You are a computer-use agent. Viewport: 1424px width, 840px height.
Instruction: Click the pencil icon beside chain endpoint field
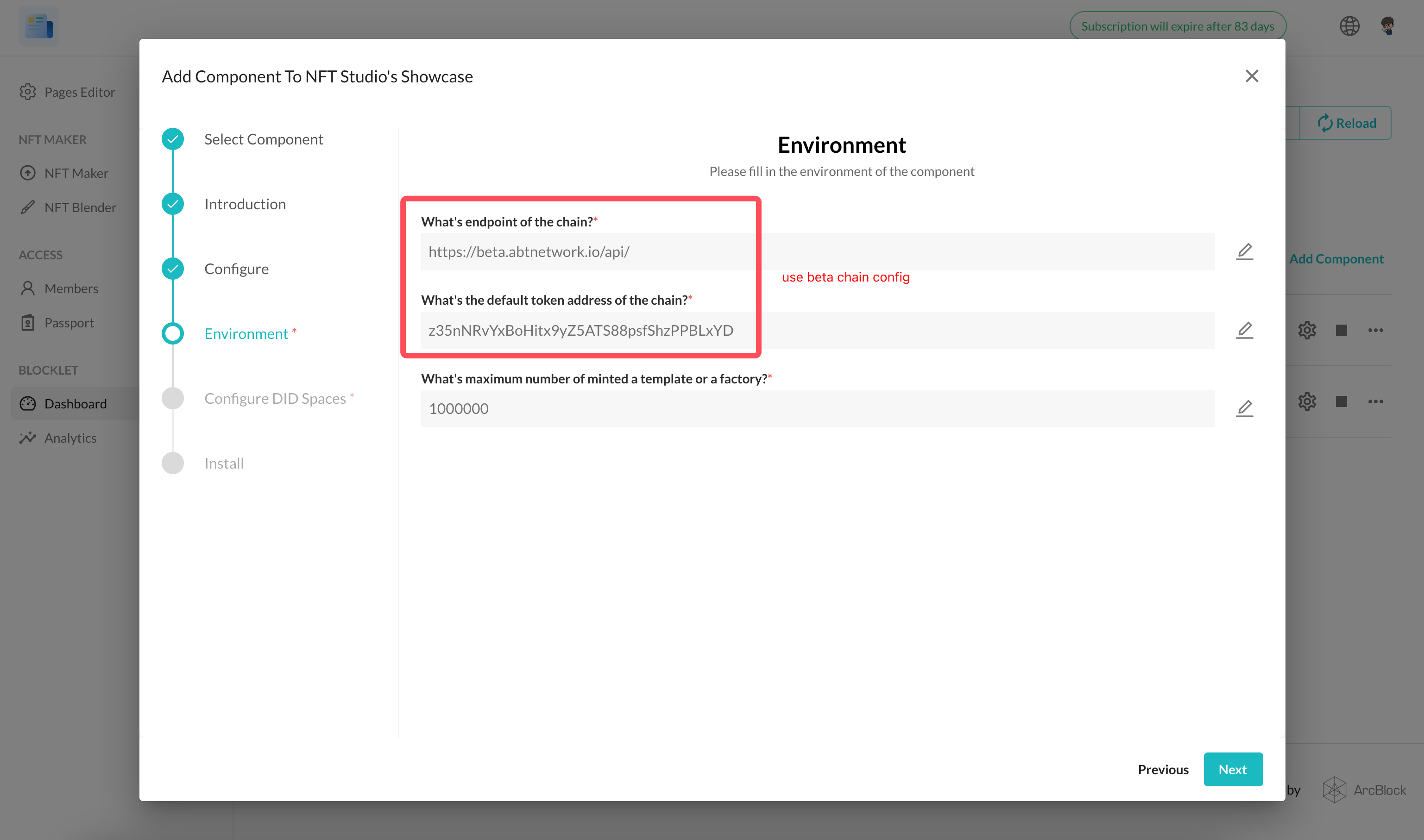click(x=1244, y=251)
